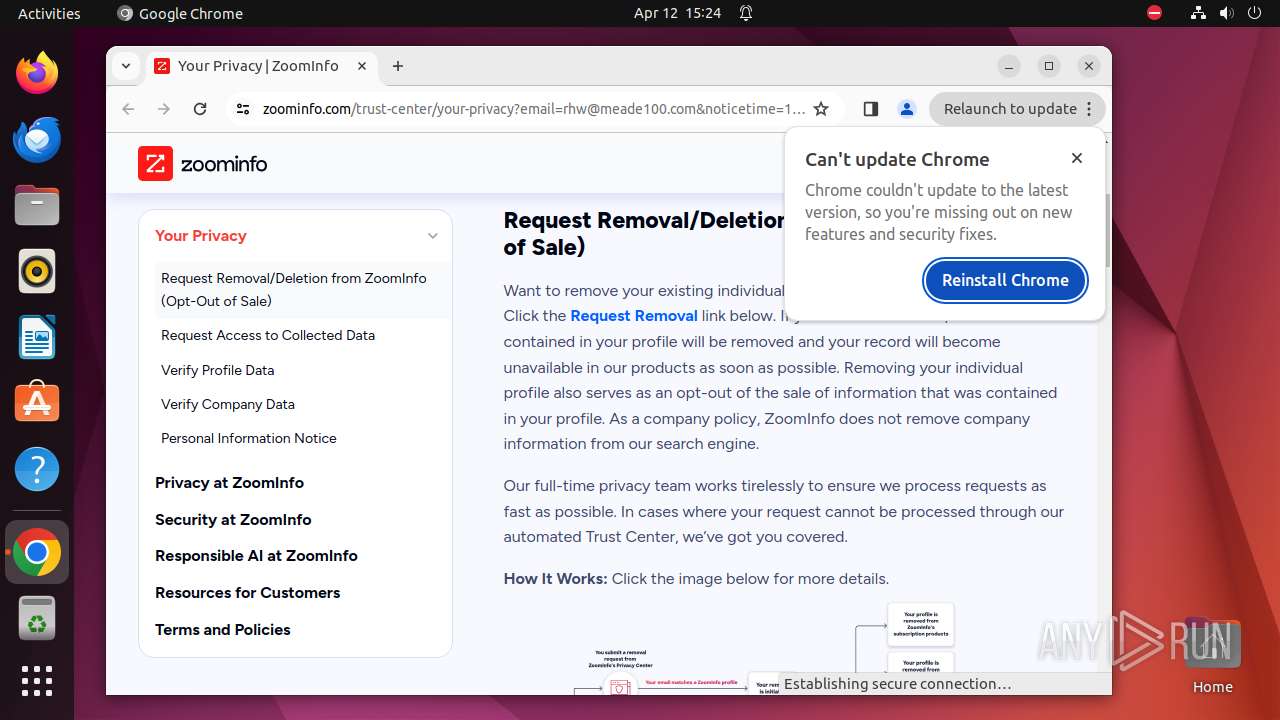Click the Chrome back arrow
The width and height of the screenshot is (1280, 720).
pos(128,109)
